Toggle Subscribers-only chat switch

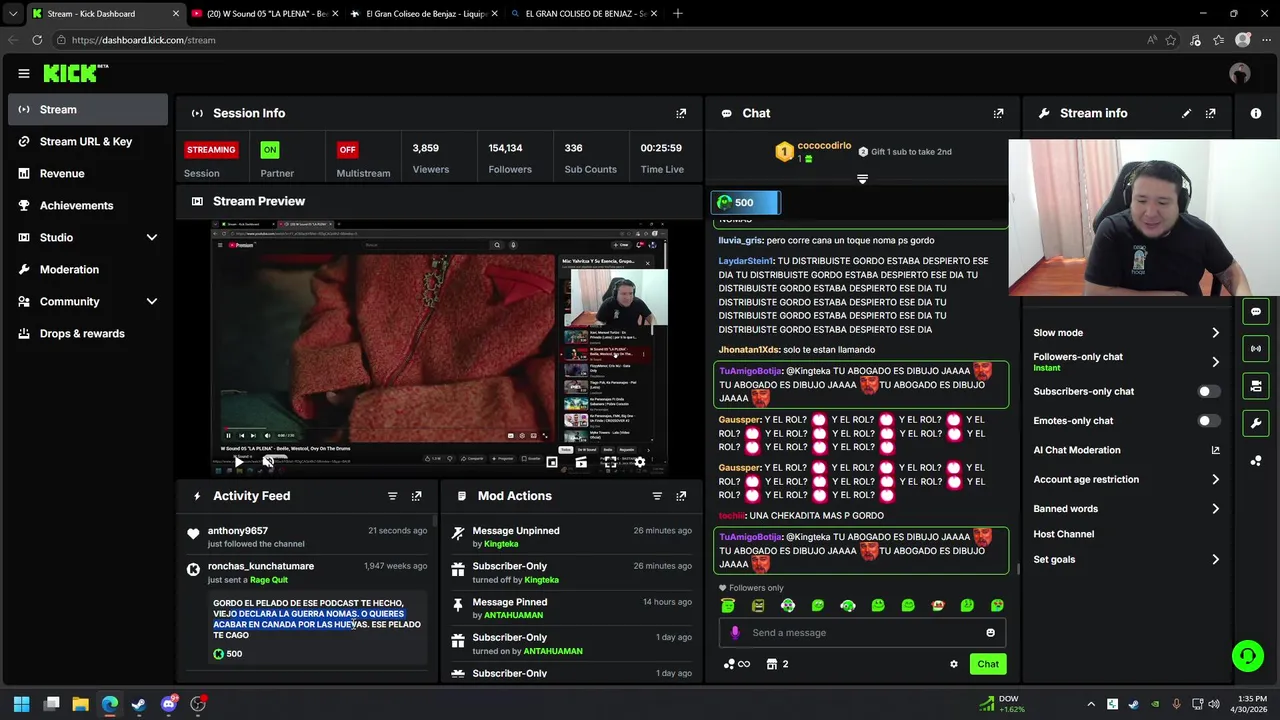click(1208, 391)
